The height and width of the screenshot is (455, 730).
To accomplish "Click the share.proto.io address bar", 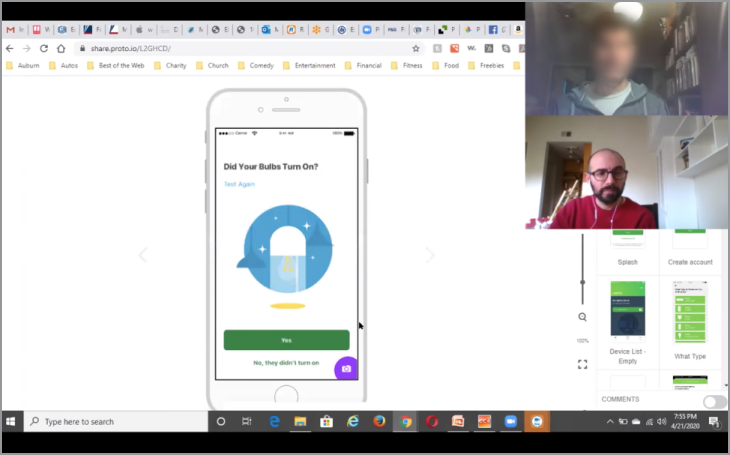I will click(x=249, y=48).
